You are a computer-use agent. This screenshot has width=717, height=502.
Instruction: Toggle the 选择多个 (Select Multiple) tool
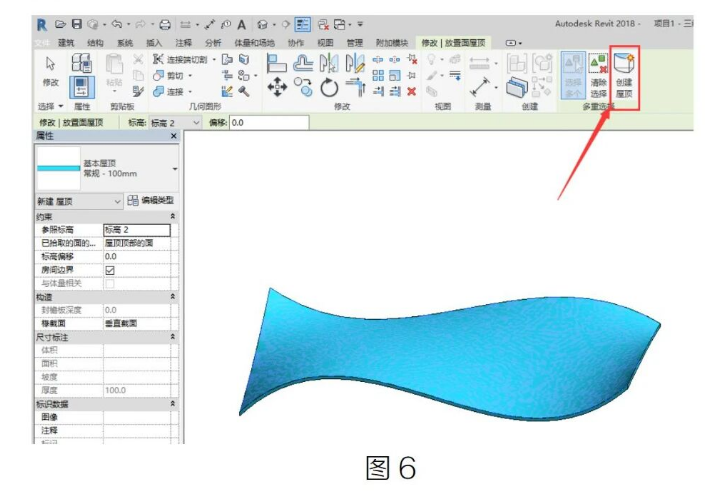coord(573,76)
